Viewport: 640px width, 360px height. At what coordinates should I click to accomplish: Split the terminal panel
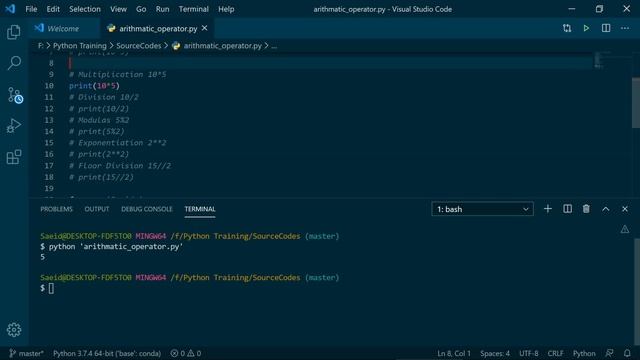click(567, 209)
